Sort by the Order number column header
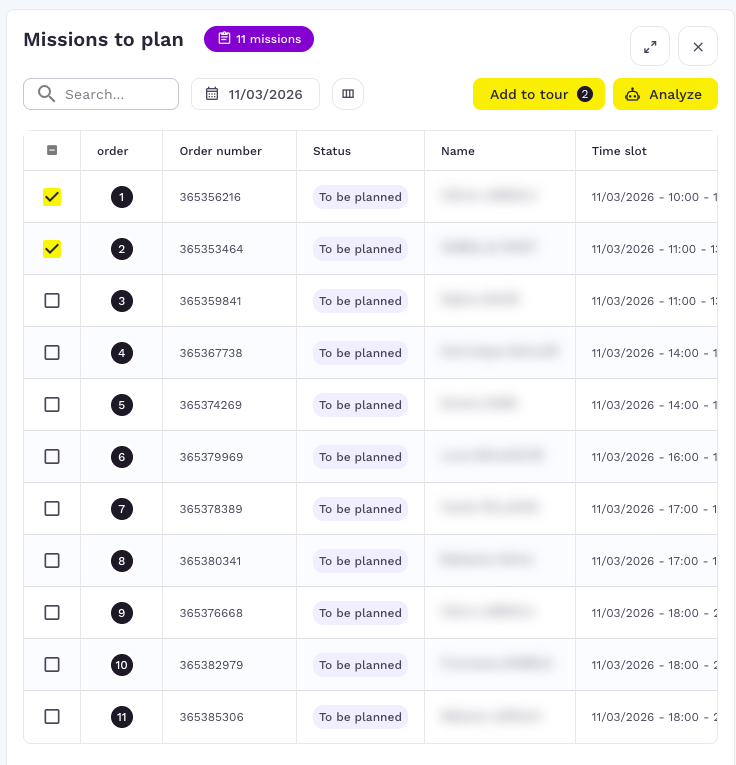 pyautogui.click(x=220, y=151)
